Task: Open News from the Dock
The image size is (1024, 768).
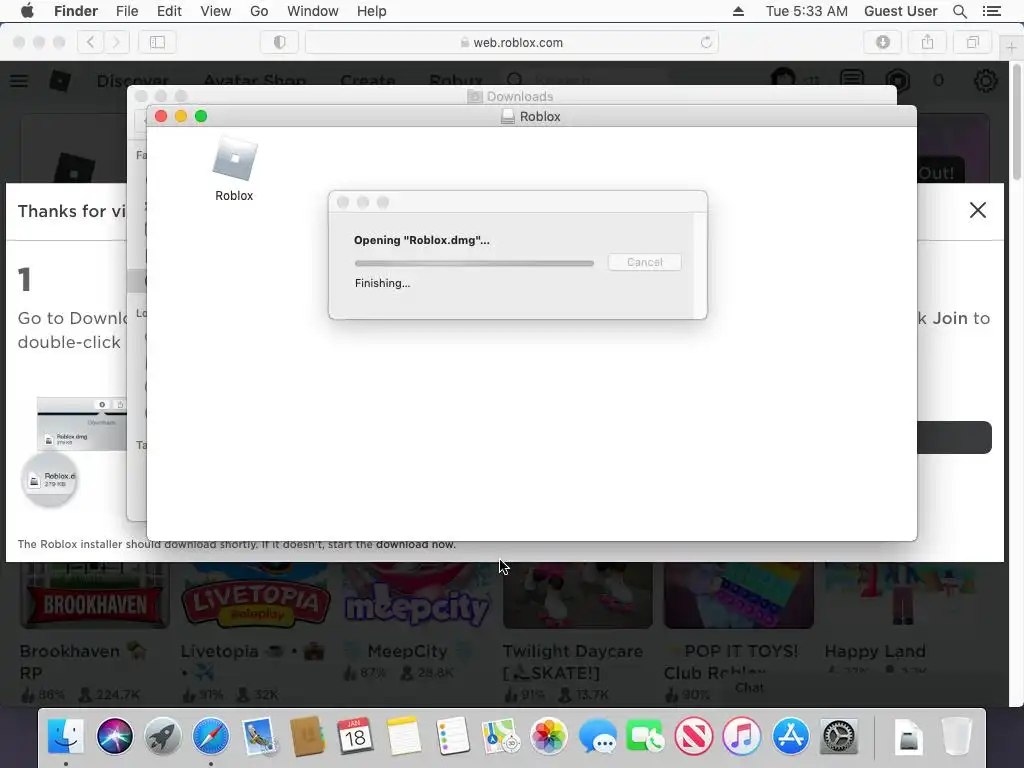Action: 694,736
